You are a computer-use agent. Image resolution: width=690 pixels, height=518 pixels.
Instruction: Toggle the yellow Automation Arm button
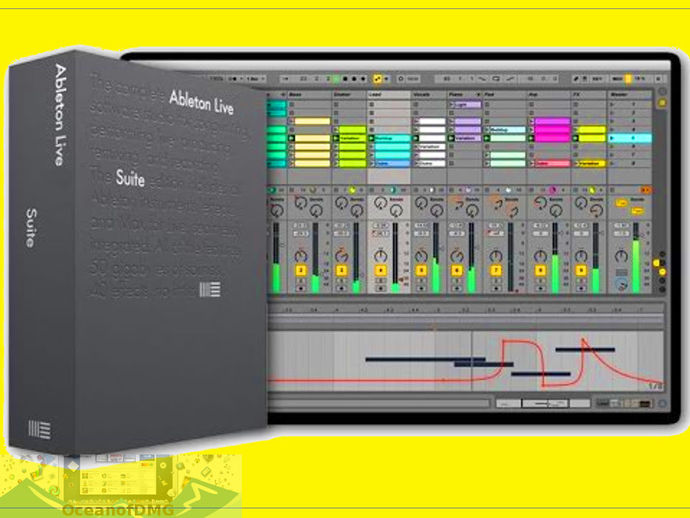tap(377, 79)
